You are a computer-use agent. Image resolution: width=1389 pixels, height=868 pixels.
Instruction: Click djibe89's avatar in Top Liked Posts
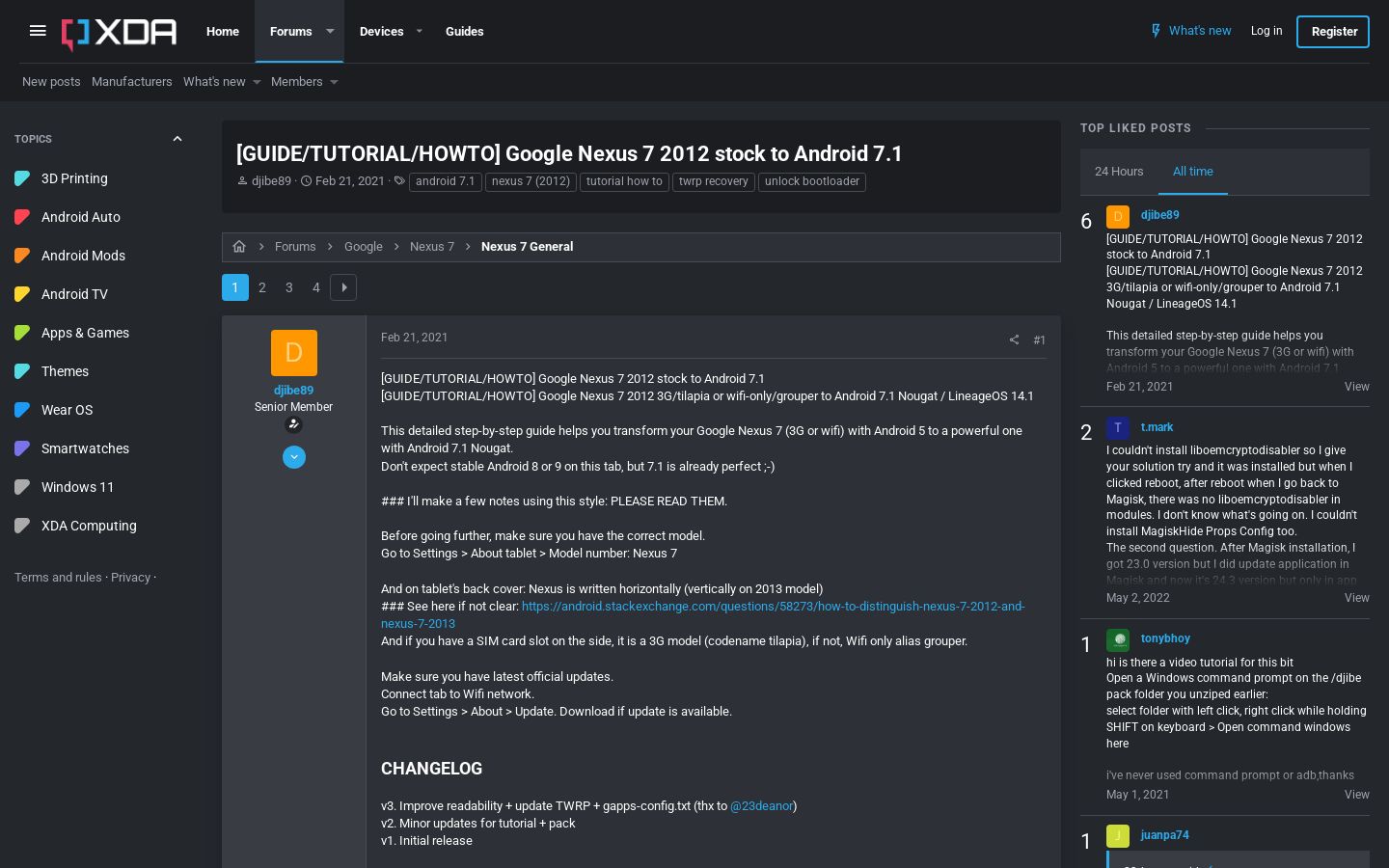[1118, 216]
